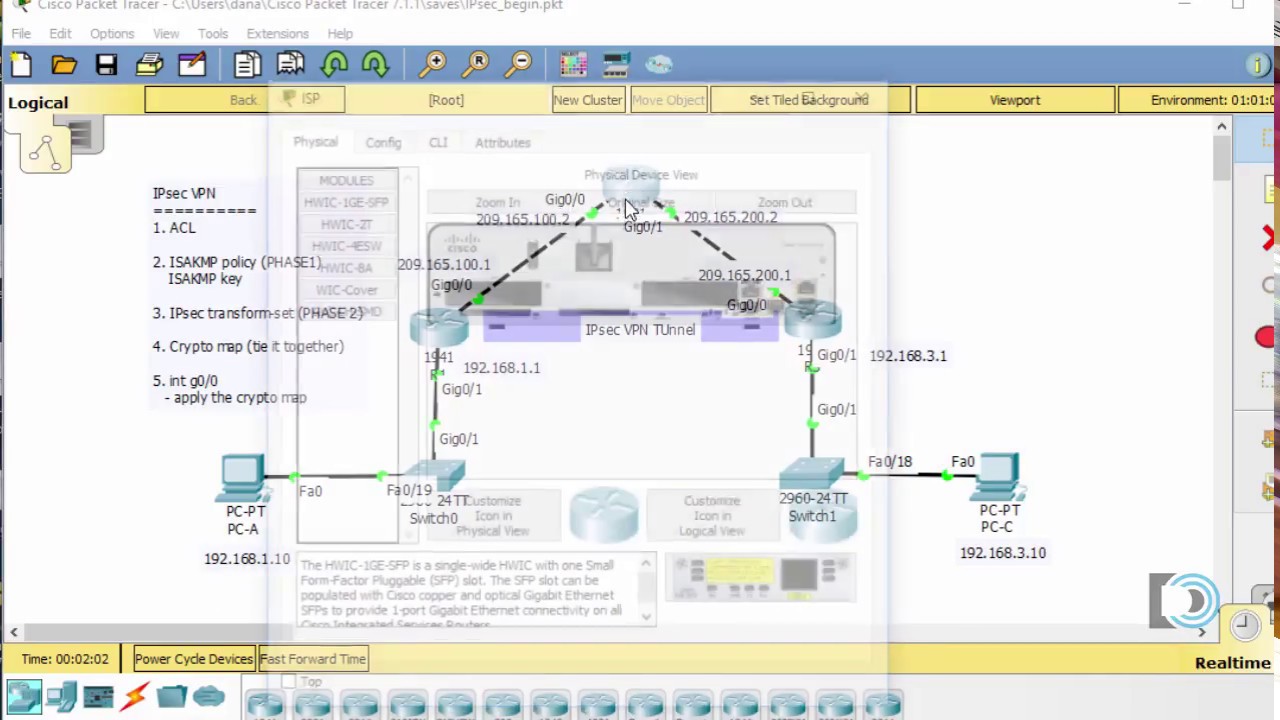The width and height of the screenshot is (1280, 720).
Task: Save the topology with the floppy icon
Action: pos(106,65)
